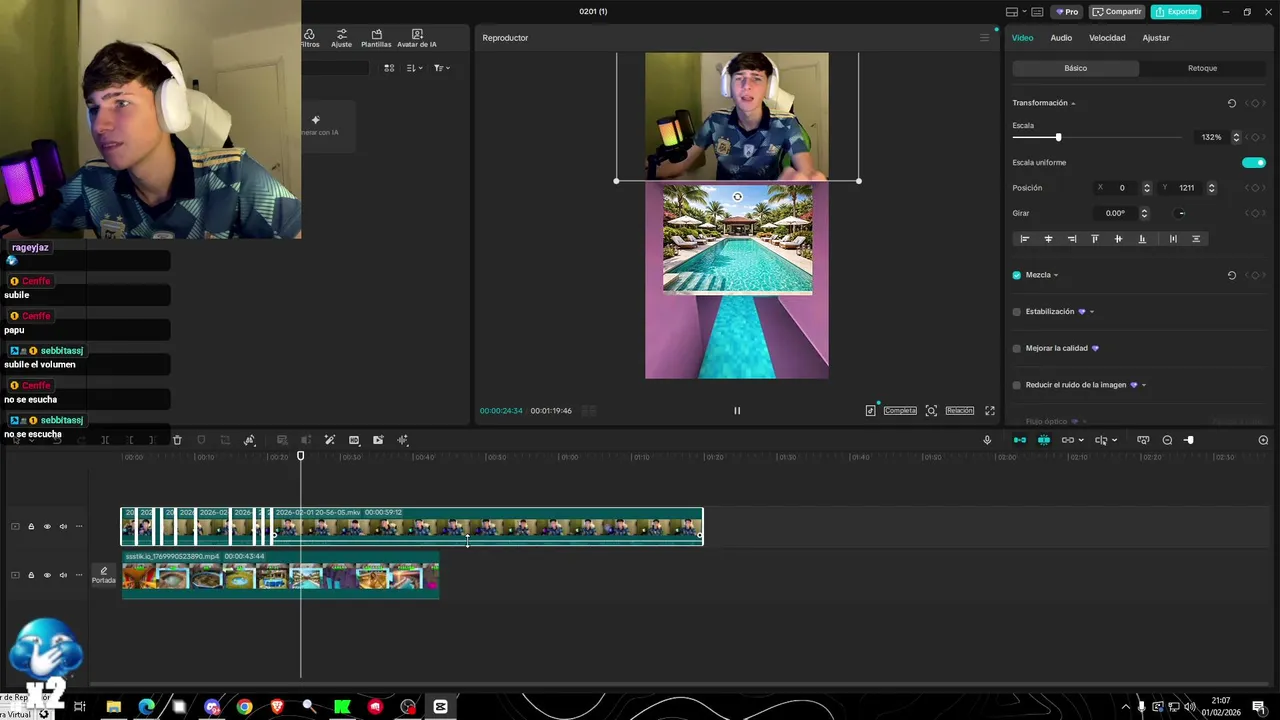This screenshot has width=1280, height=720.
Task: Hide the lower track with eye icon
Action: click(x=46, y=575)
